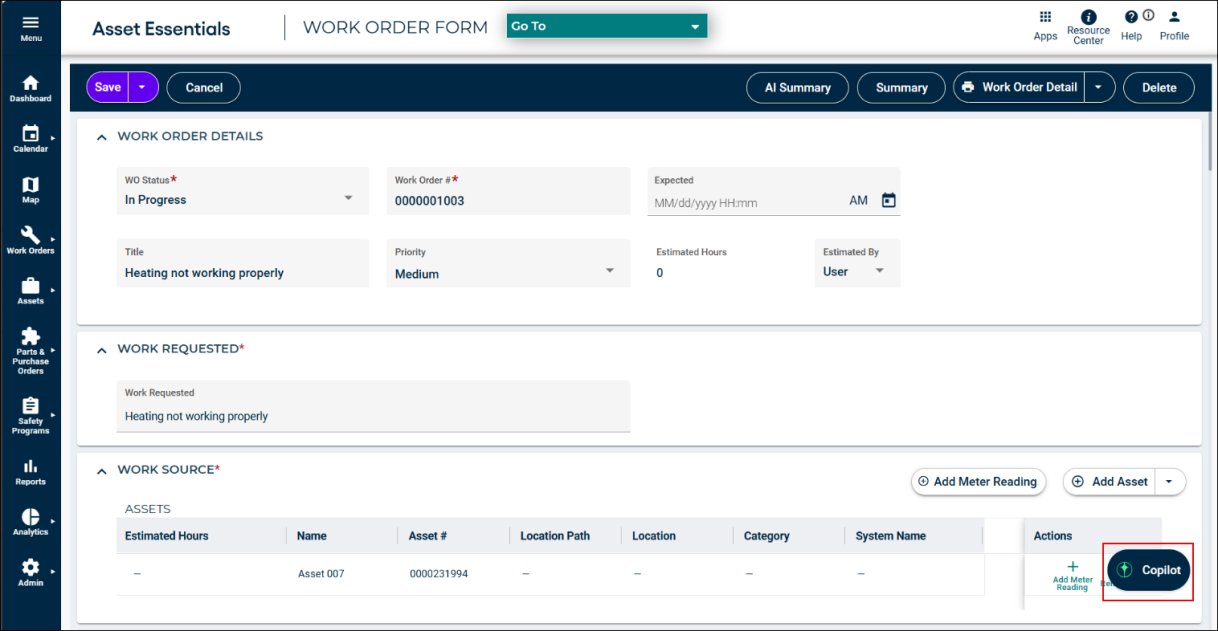Image resolution: width=1218 pixels, height=631 pixels.
Task: Click Add Meter Reading button
Action: 978,481
